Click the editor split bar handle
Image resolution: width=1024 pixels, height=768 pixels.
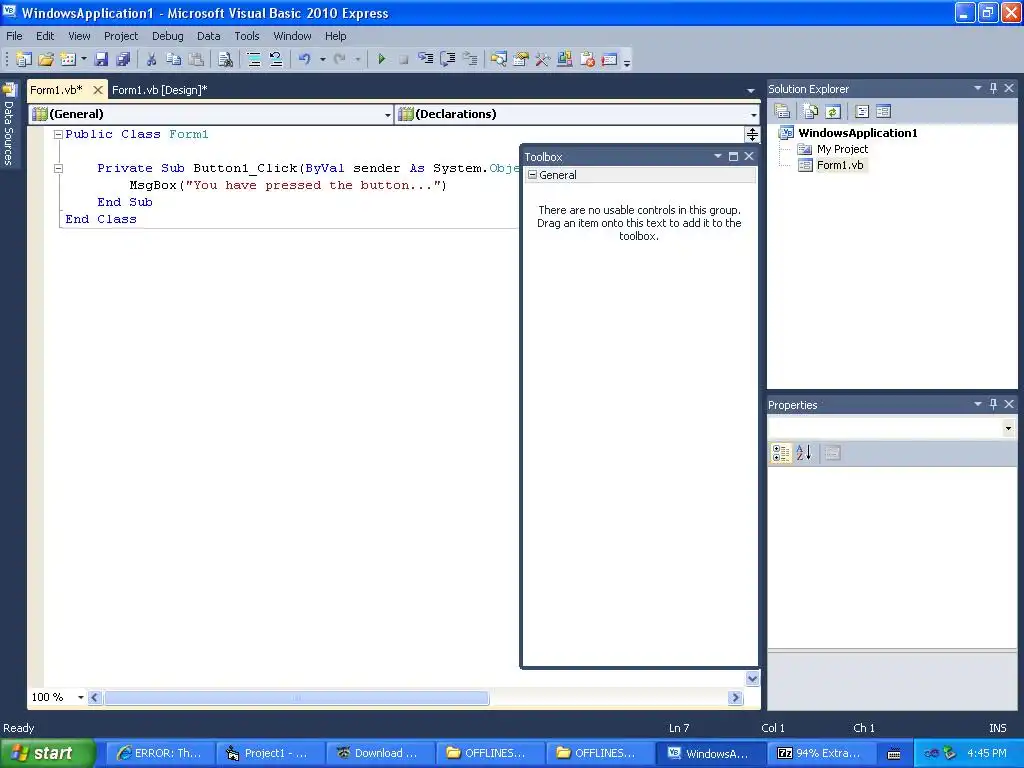[x=752, y=135]
